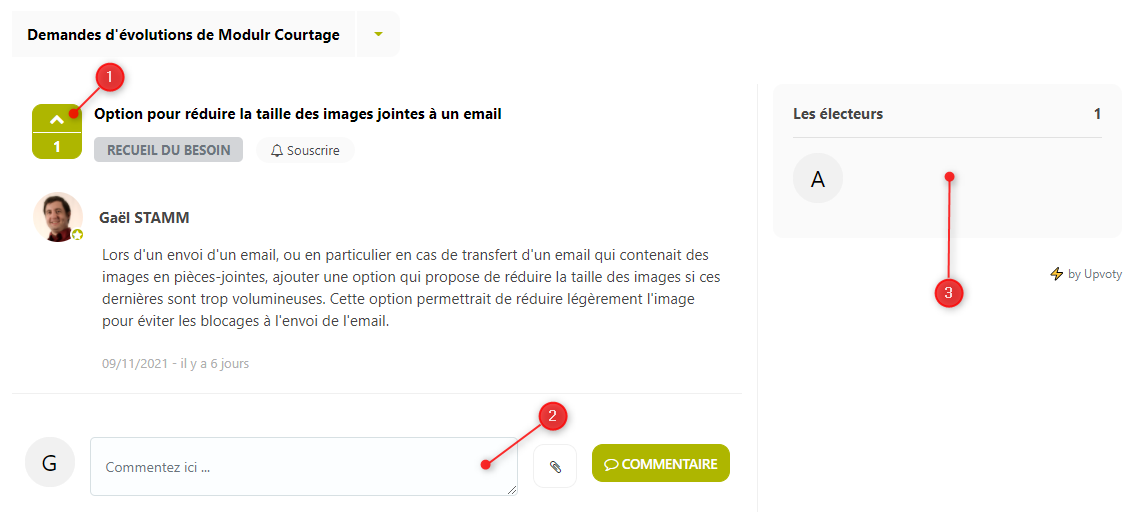Click the Upvoty lightning bolt icon
The image size is (1139, 512).
1056,274
